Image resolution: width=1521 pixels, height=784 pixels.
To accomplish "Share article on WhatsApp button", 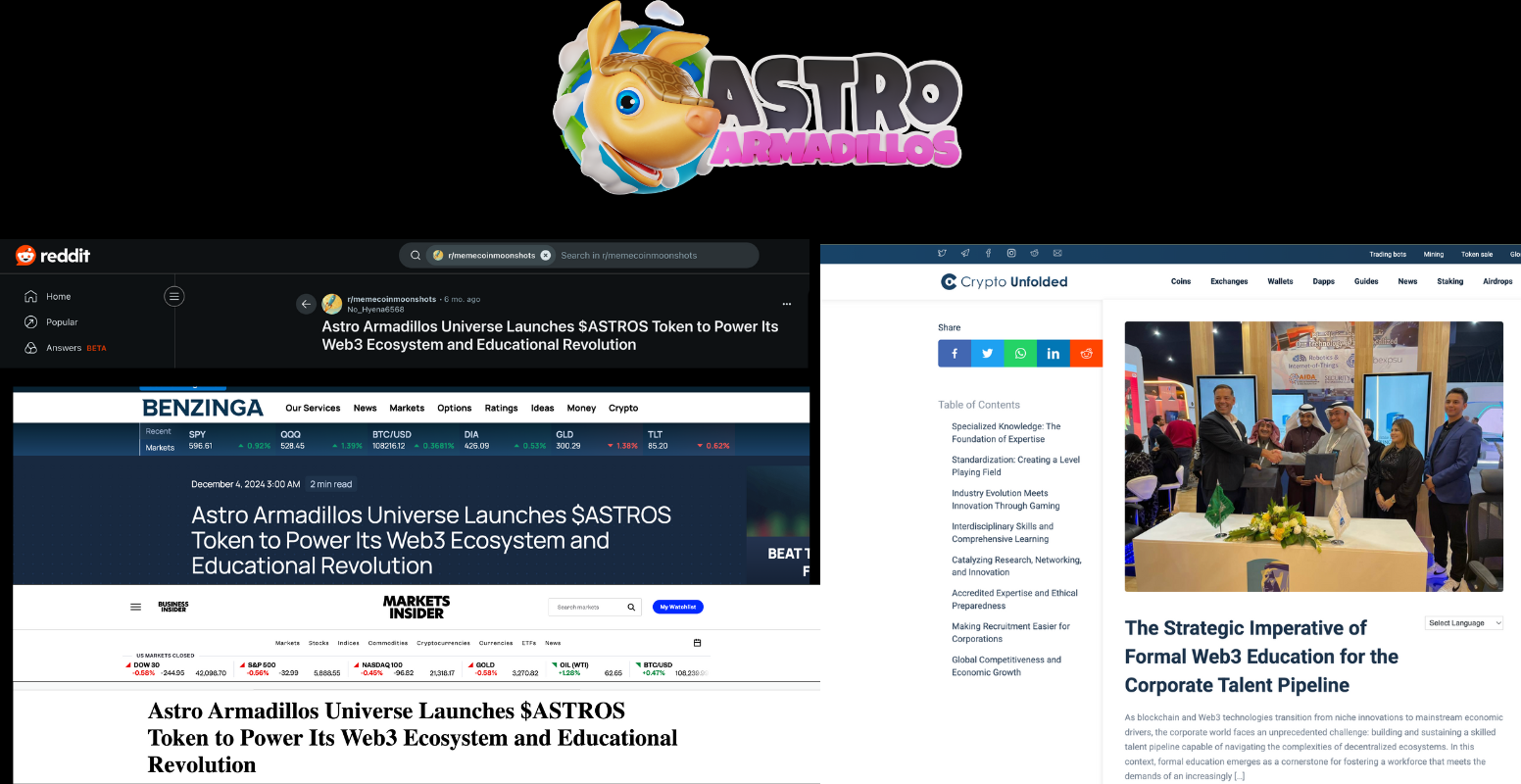I will click(1020, 353).
